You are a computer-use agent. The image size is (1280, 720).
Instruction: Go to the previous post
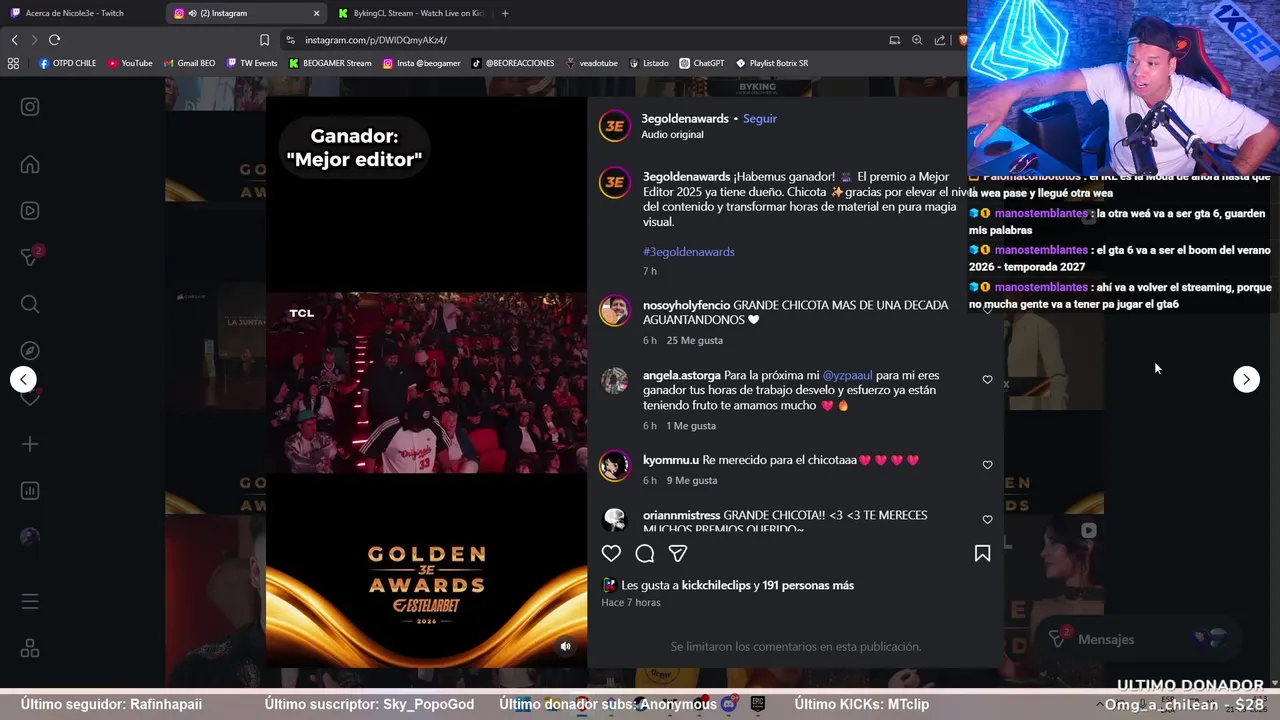(x=23, y=379)
